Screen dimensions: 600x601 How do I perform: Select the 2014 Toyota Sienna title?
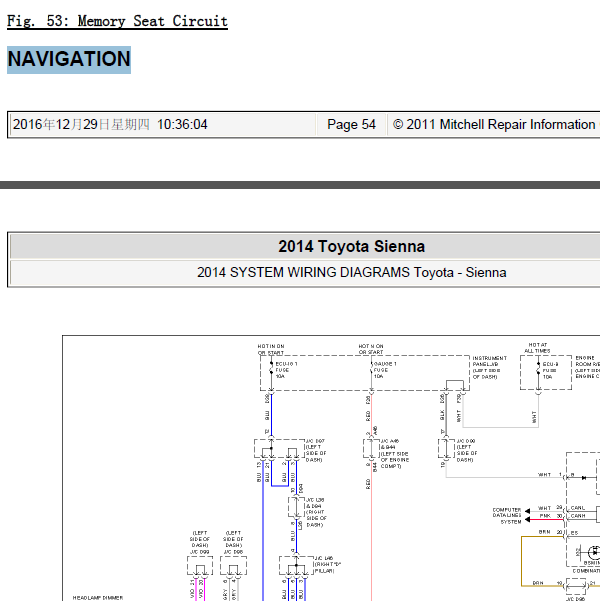(351, 246)
